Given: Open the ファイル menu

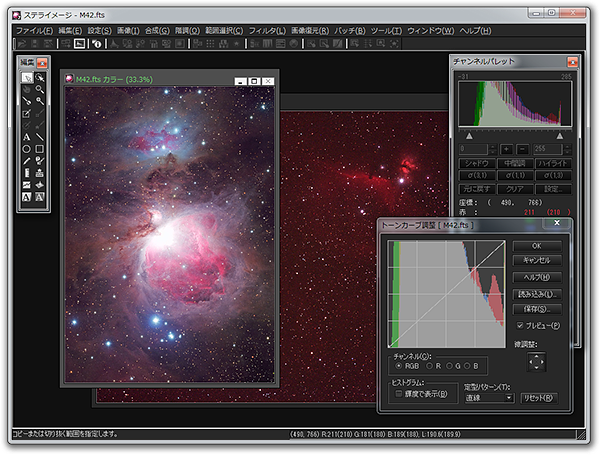Looking at the screenshot, I should (x=35, y=31).
